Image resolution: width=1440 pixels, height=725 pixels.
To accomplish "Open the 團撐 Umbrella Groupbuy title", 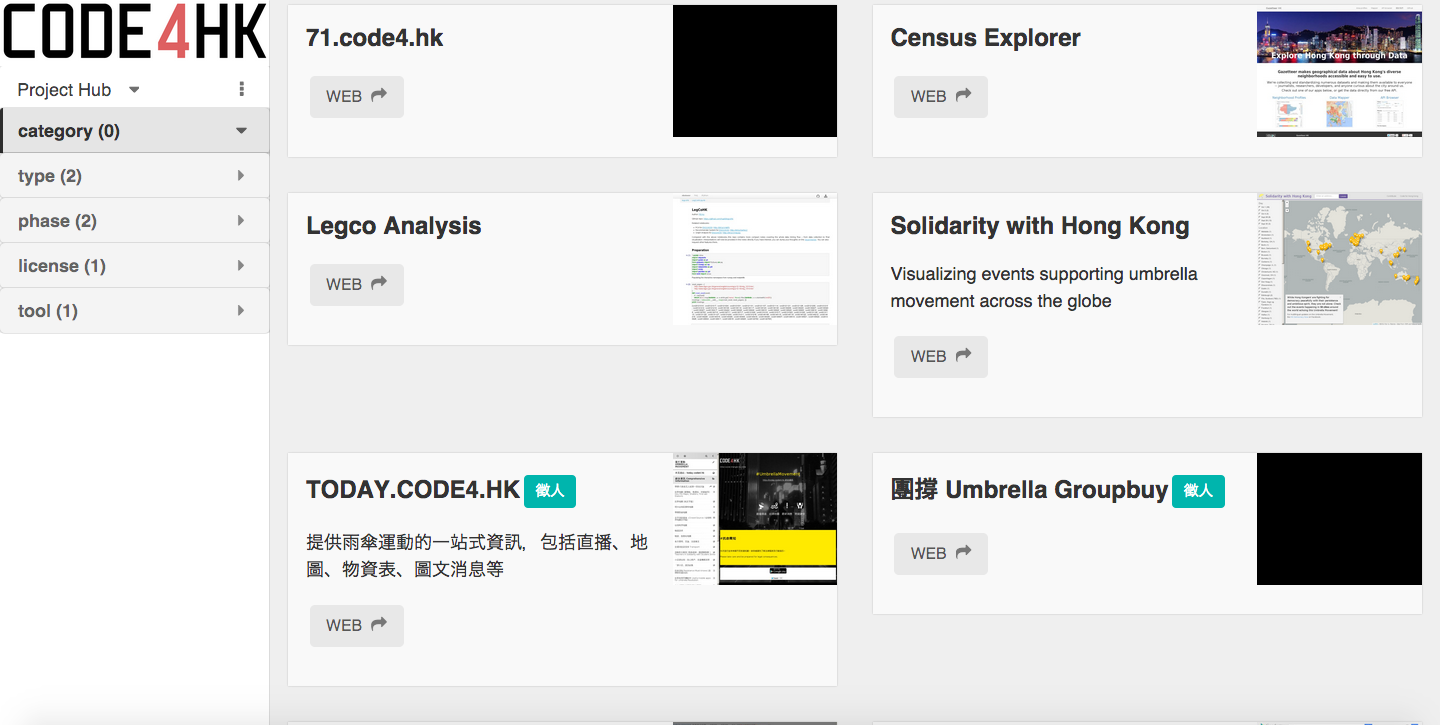I will [1029, 490].
